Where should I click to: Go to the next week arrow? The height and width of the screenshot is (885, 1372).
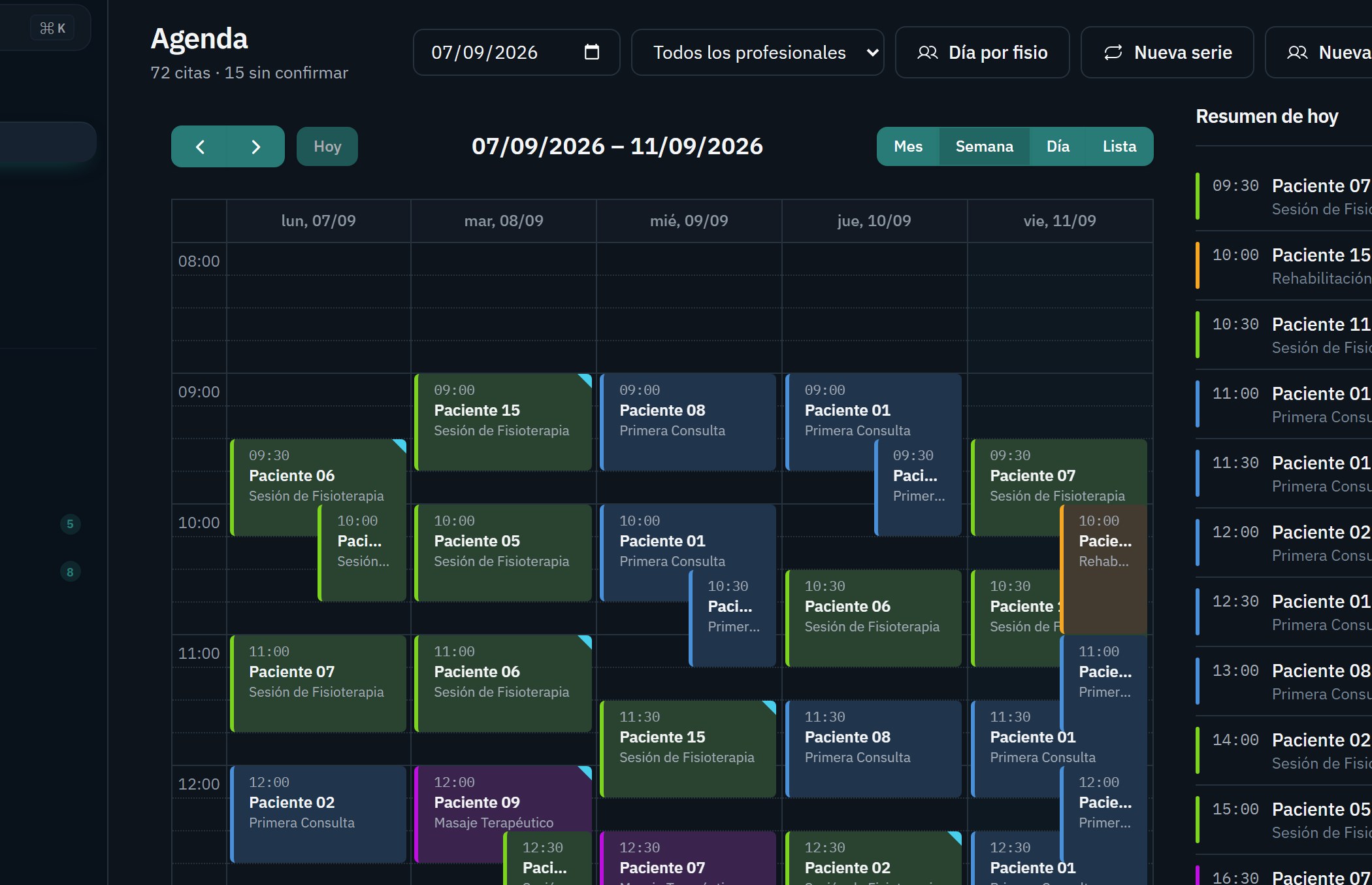256,146
